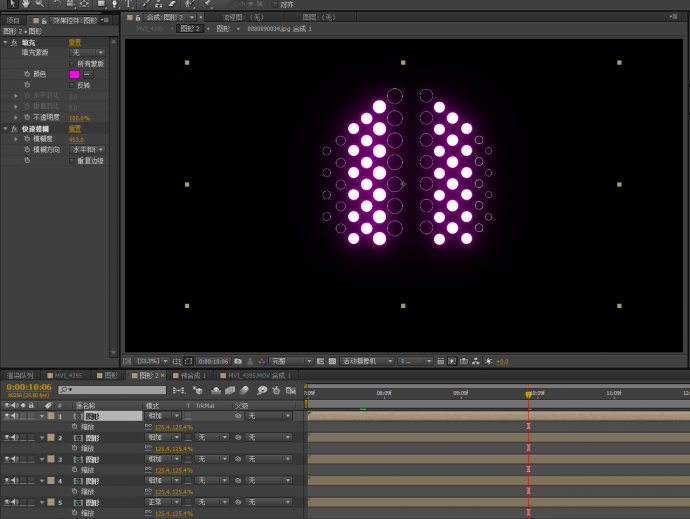The image size is (690, 519).
Task: Select the Hand tool in the toolbar
Action: click(25, 4)
